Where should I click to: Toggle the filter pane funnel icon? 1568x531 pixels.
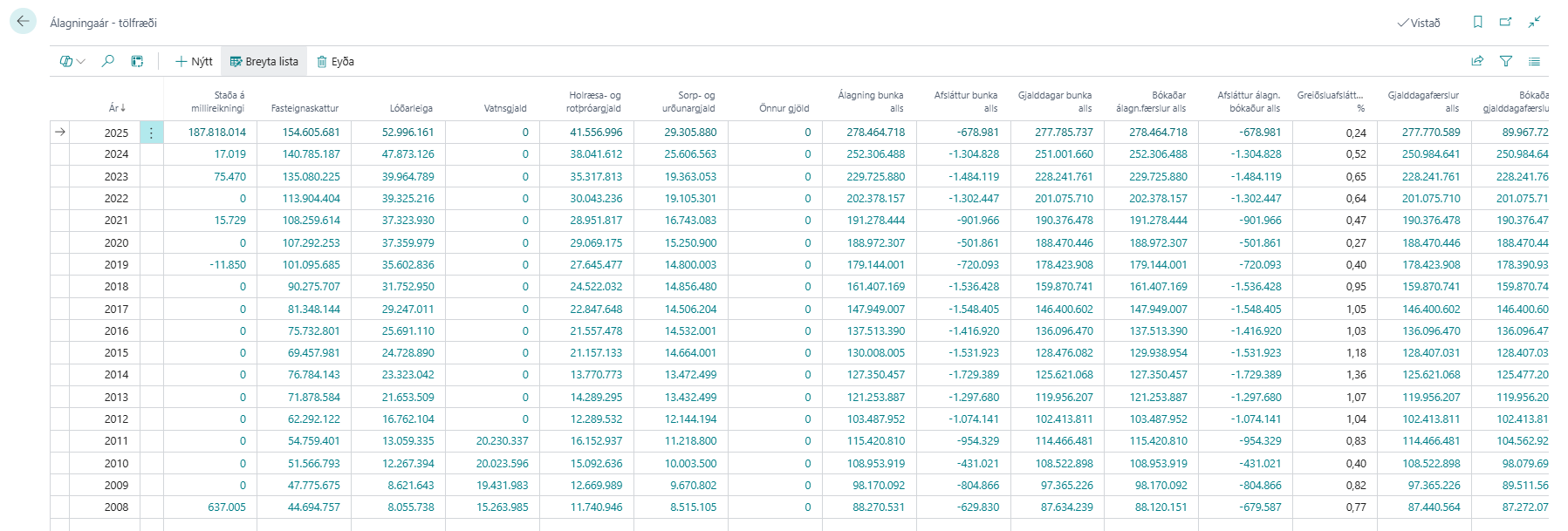(1506, 61)
